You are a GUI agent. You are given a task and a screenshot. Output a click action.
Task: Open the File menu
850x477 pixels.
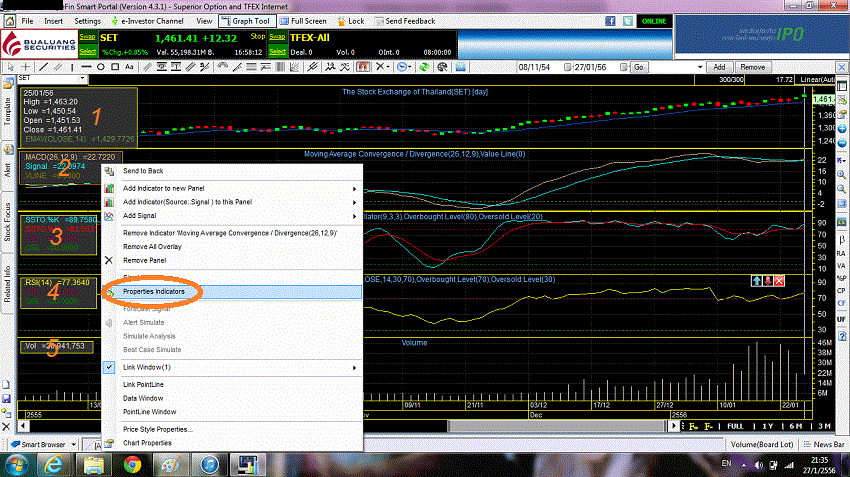point(27,21)
